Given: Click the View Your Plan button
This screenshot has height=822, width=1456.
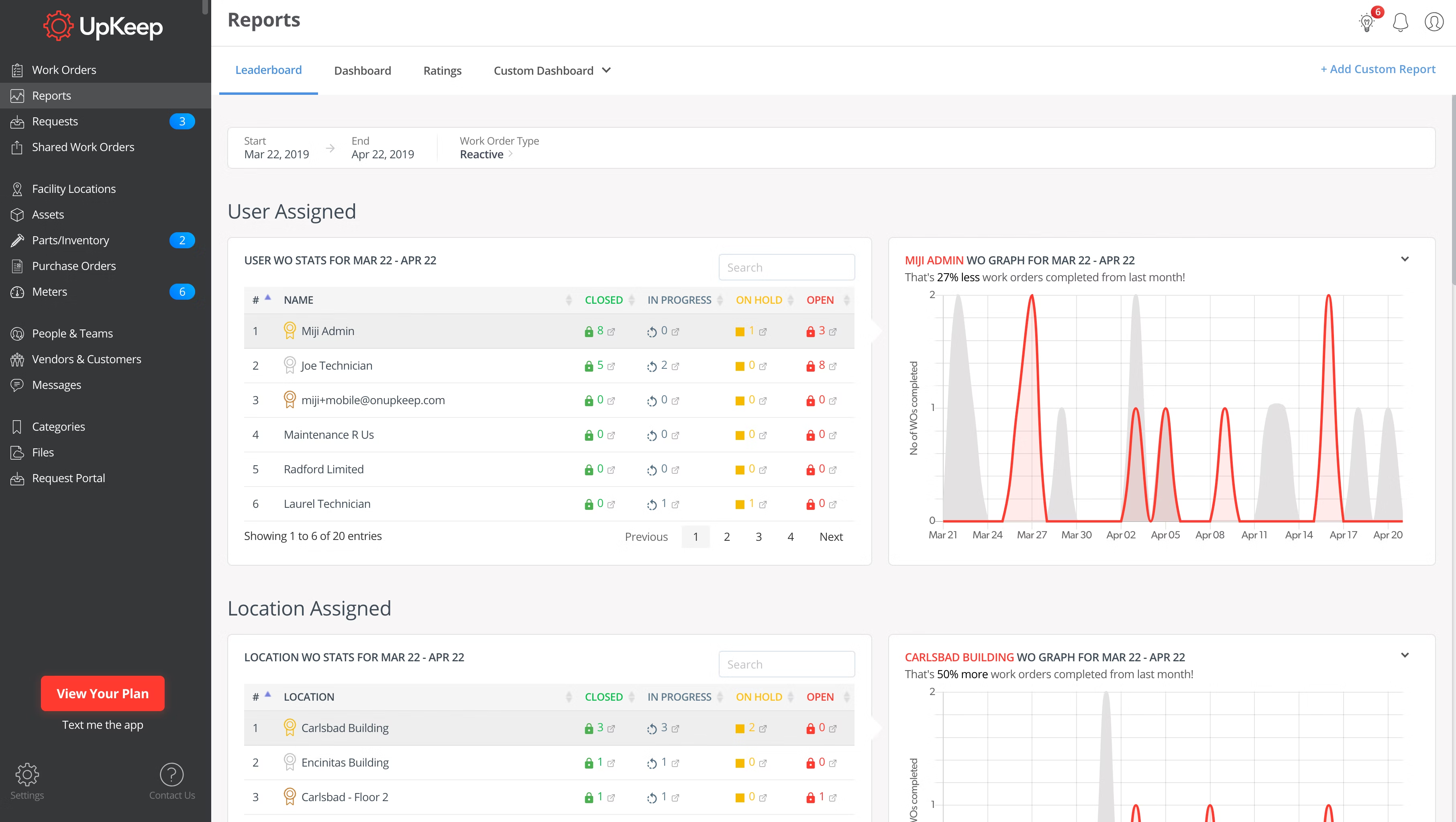Looking at the screenshot, I should [x=102, y=693].
